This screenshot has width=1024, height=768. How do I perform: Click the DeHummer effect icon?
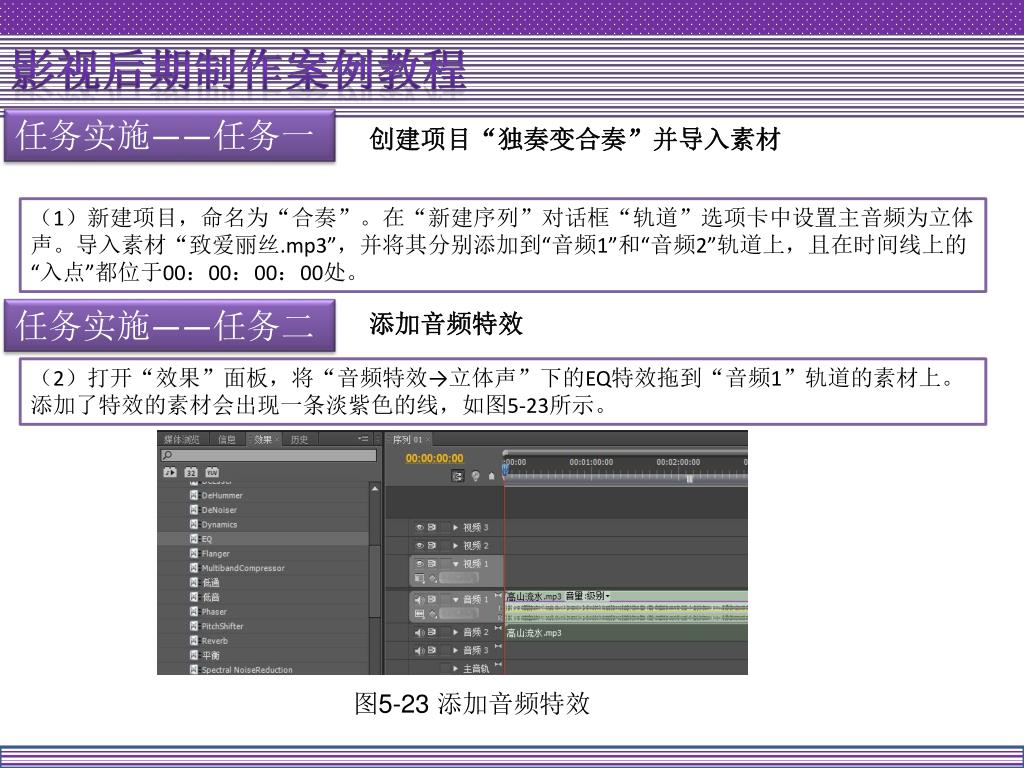coord(193,496)
